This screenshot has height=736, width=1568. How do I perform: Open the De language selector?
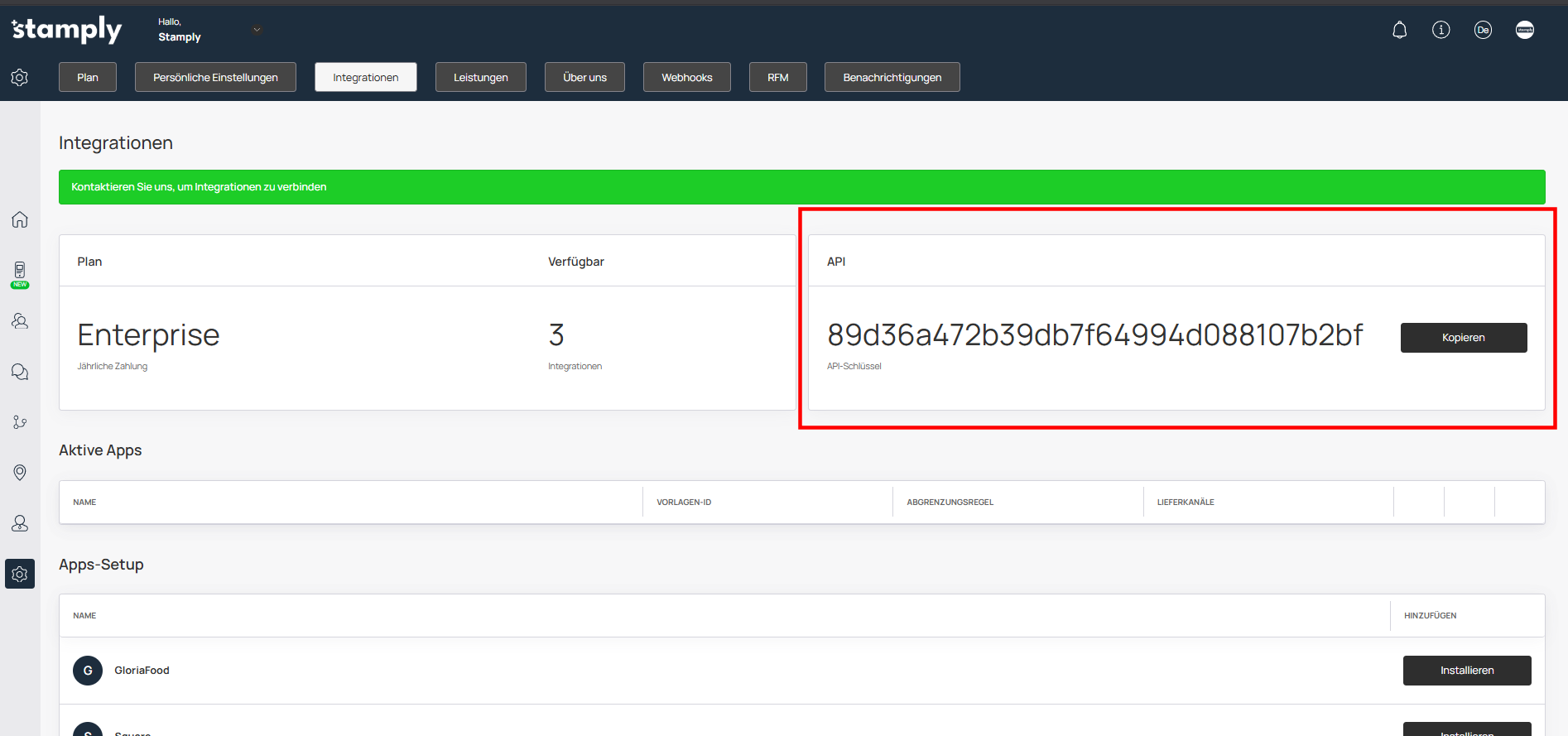tap(1482, 31)
